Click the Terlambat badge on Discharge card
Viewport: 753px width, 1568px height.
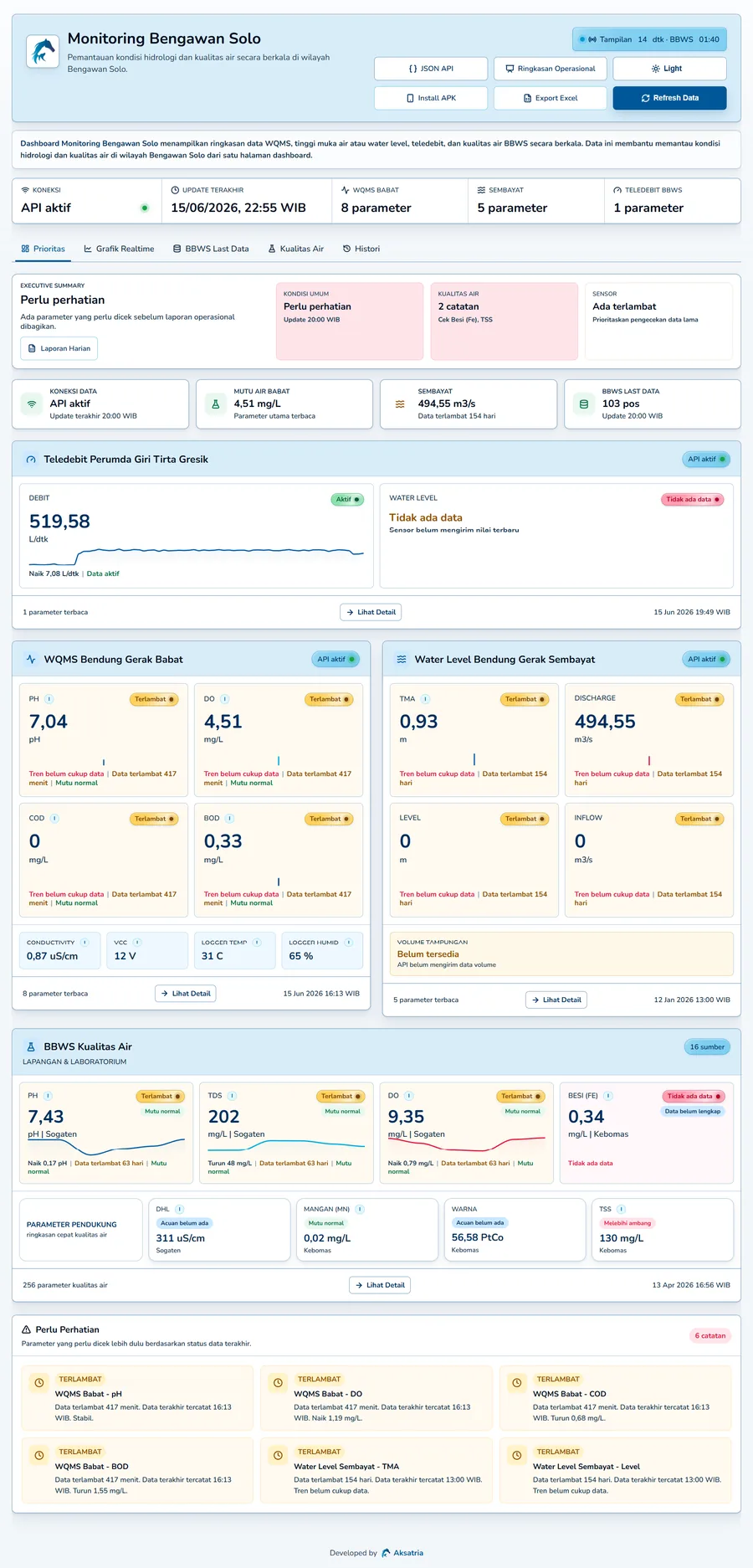point(699,699)
